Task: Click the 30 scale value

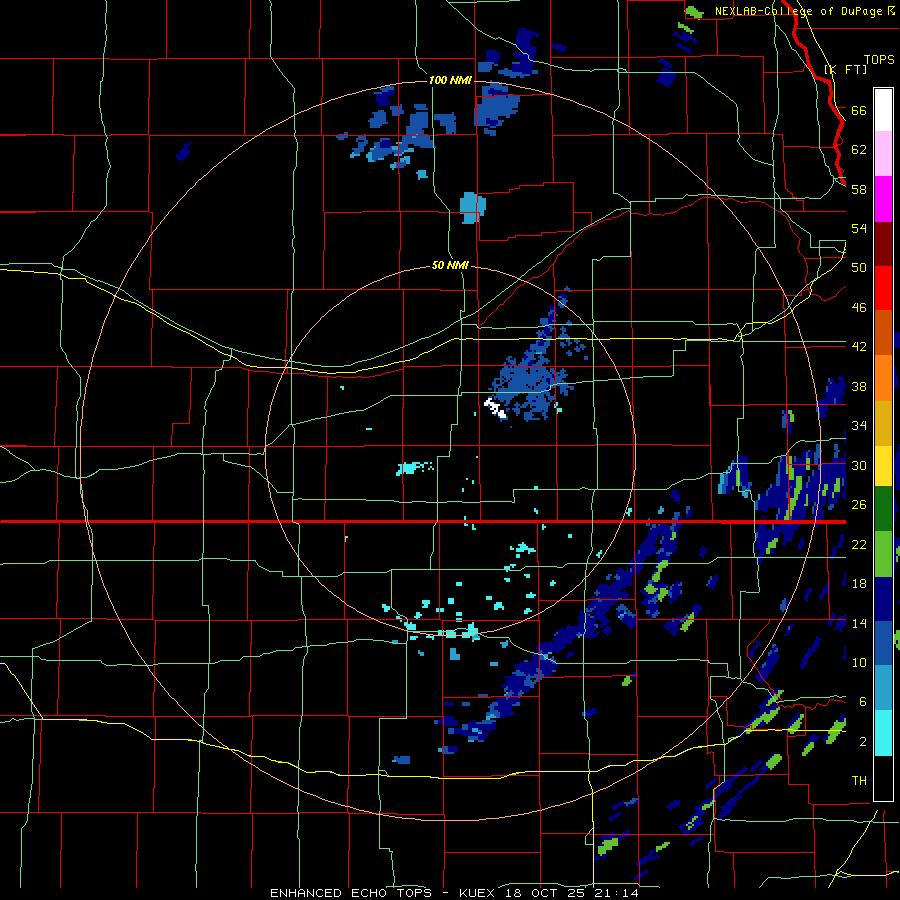Action: click(x=859, y=465)
